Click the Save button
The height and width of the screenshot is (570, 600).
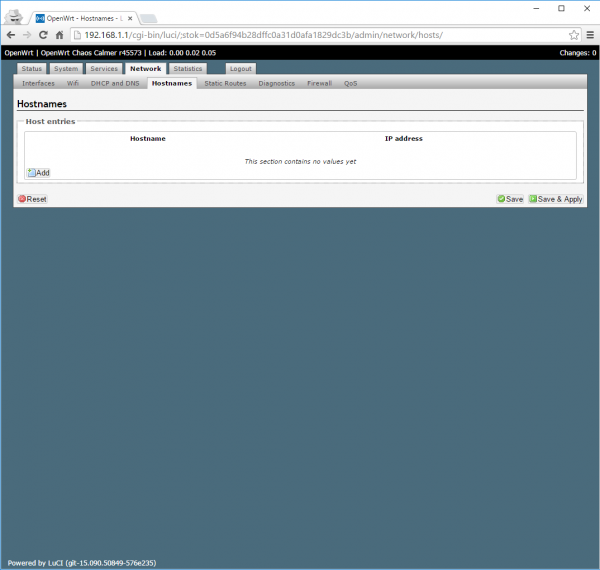510,199
